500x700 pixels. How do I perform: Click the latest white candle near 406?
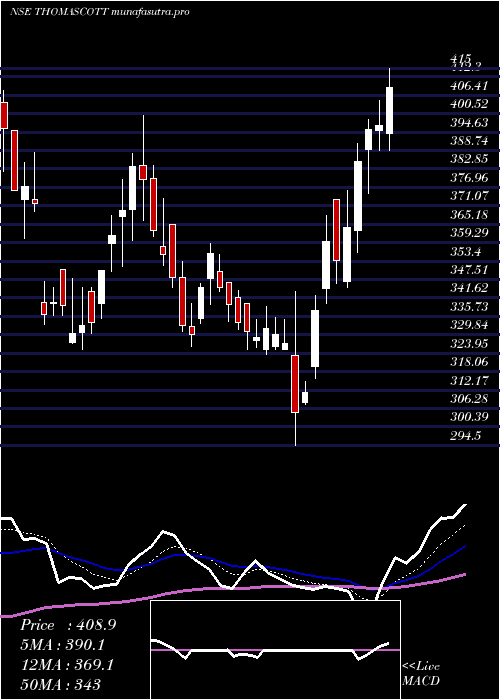click(x=390, y=110)
